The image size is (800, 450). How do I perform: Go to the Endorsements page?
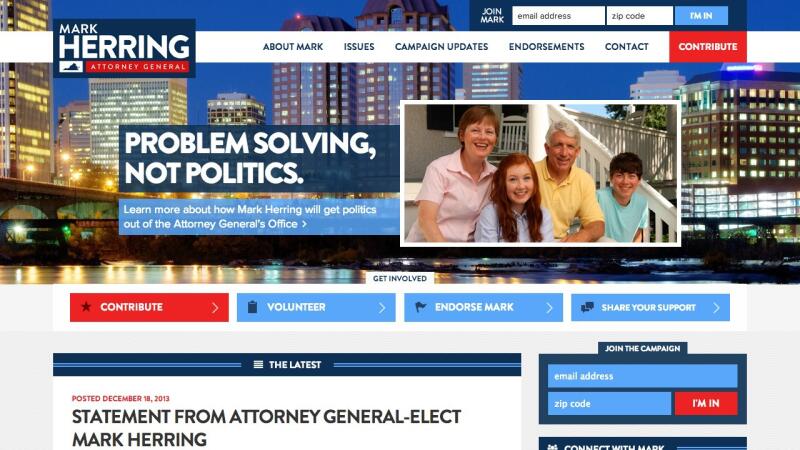pos(546,46)
